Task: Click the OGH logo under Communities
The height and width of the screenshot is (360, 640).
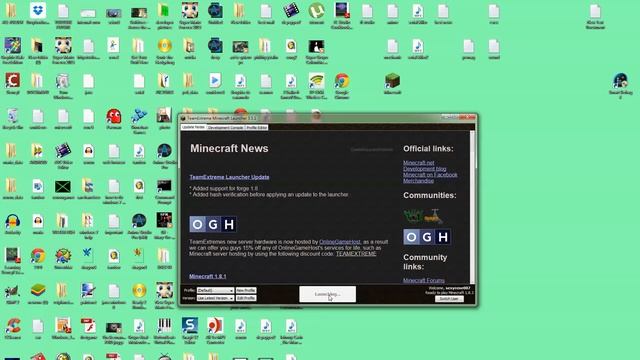Action: tap(427, 237)
